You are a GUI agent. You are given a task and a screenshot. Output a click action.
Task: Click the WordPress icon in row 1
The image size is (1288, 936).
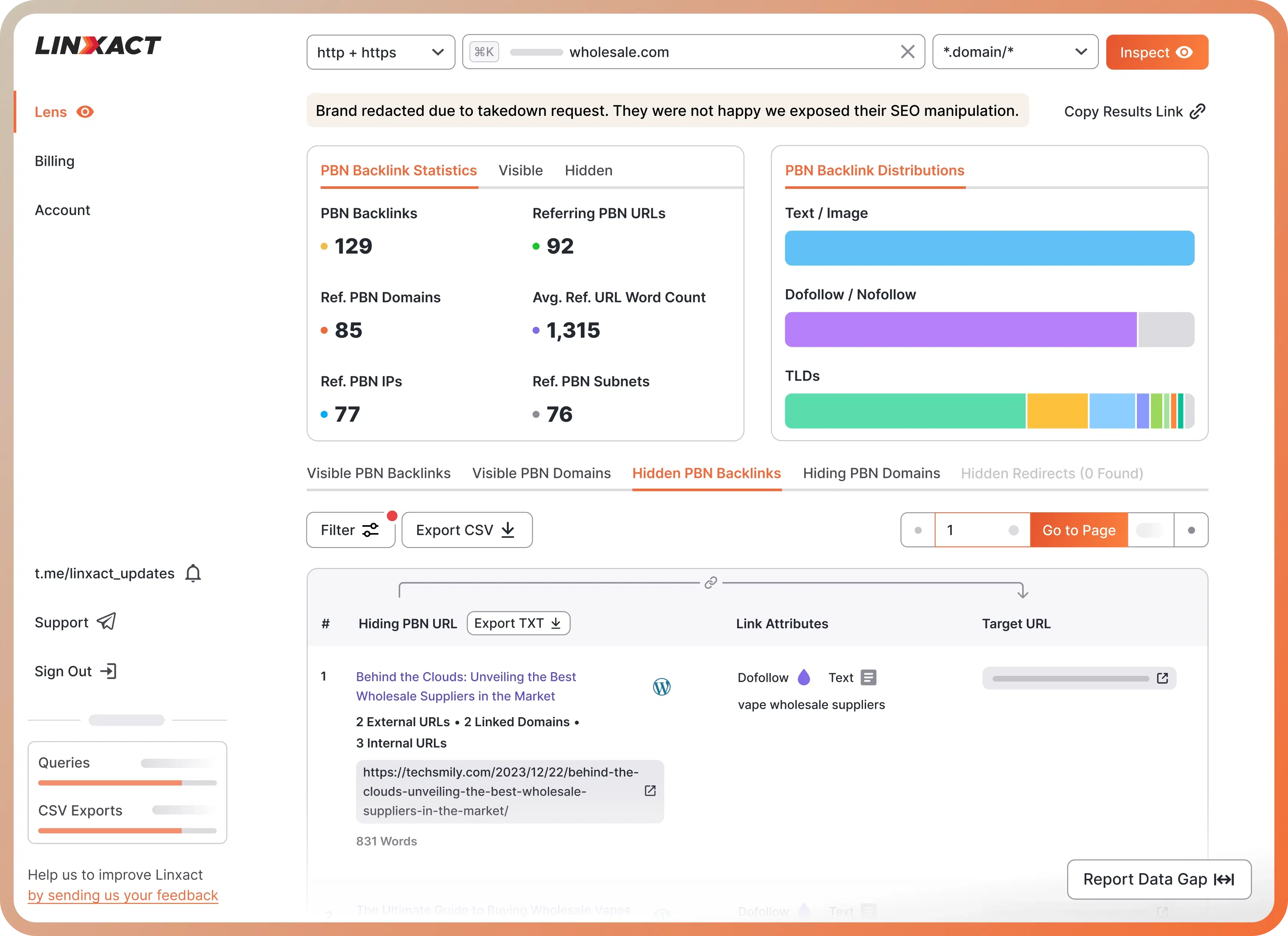(x=662, y=687)
